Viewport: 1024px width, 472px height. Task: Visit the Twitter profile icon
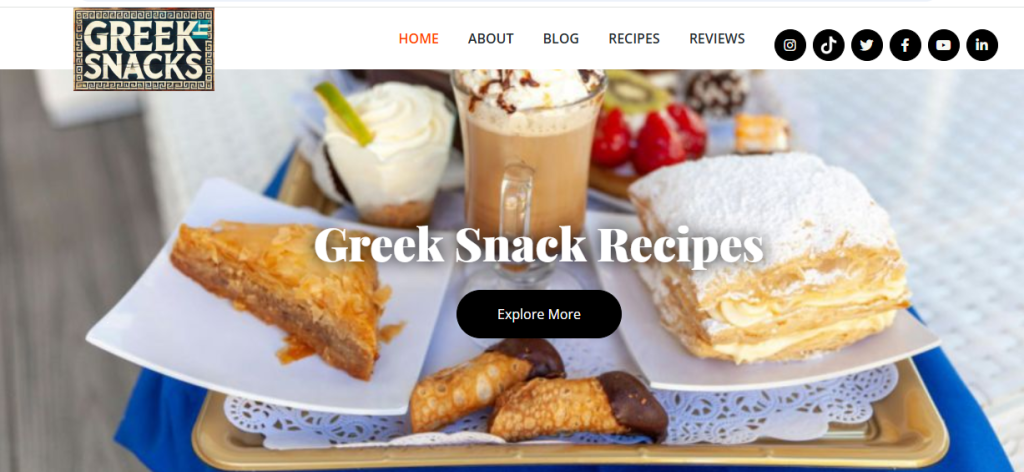tap(867, 45)
